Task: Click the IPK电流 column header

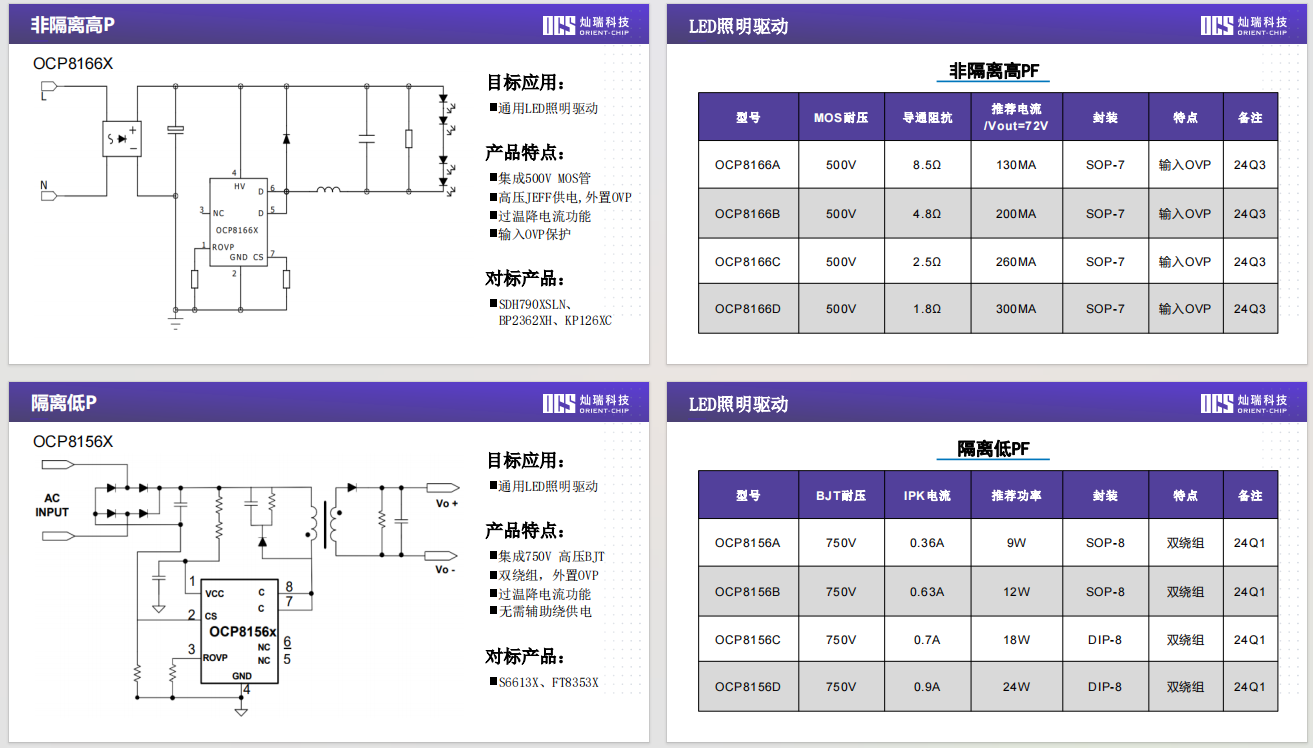Action: [x=927, y=495]
